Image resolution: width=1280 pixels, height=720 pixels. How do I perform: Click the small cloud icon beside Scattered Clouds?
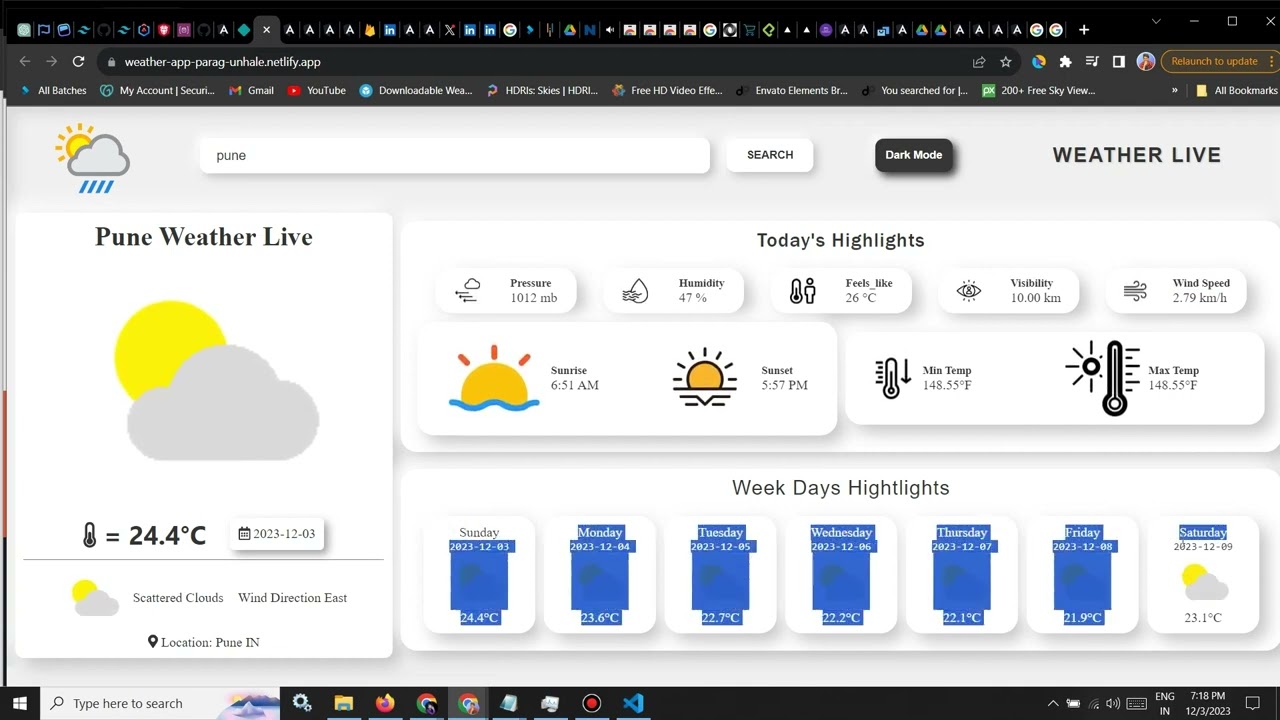pos(95,597)
